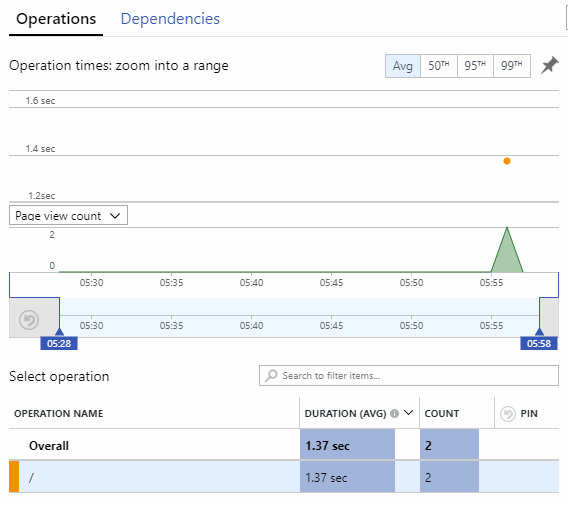Select the Overall operation row
Screen dimensions: 568x505
[284, 445]
